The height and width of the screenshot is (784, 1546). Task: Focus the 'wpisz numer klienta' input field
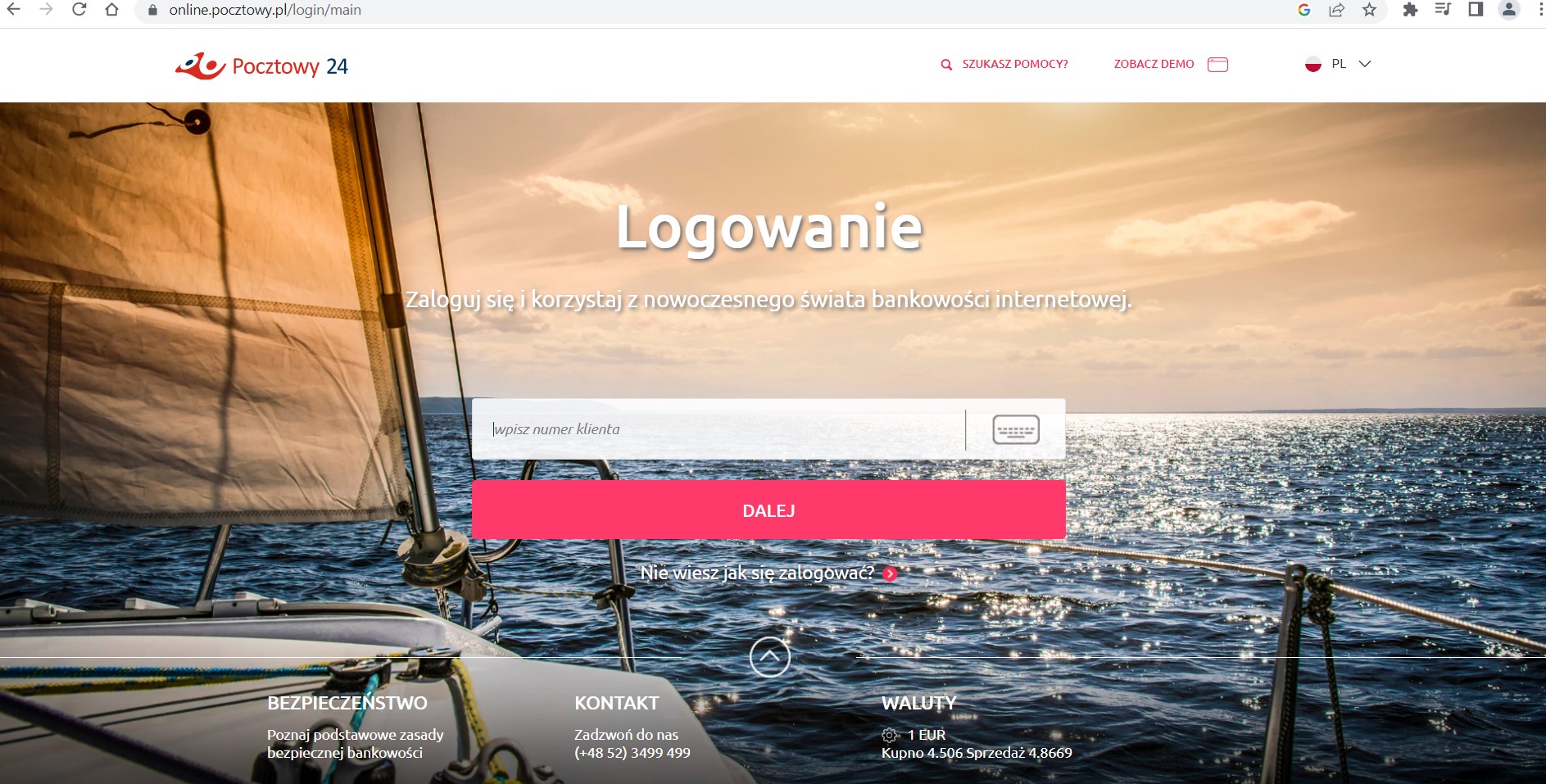[719, 429]
